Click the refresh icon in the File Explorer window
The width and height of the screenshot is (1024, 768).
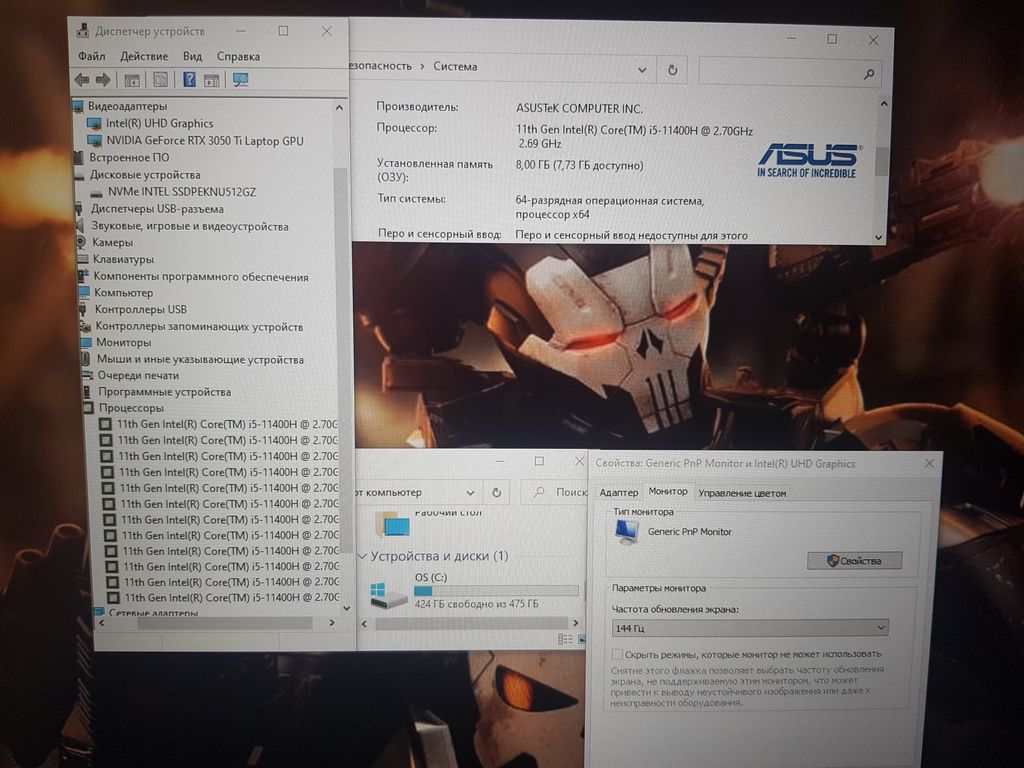pos(496,492)
